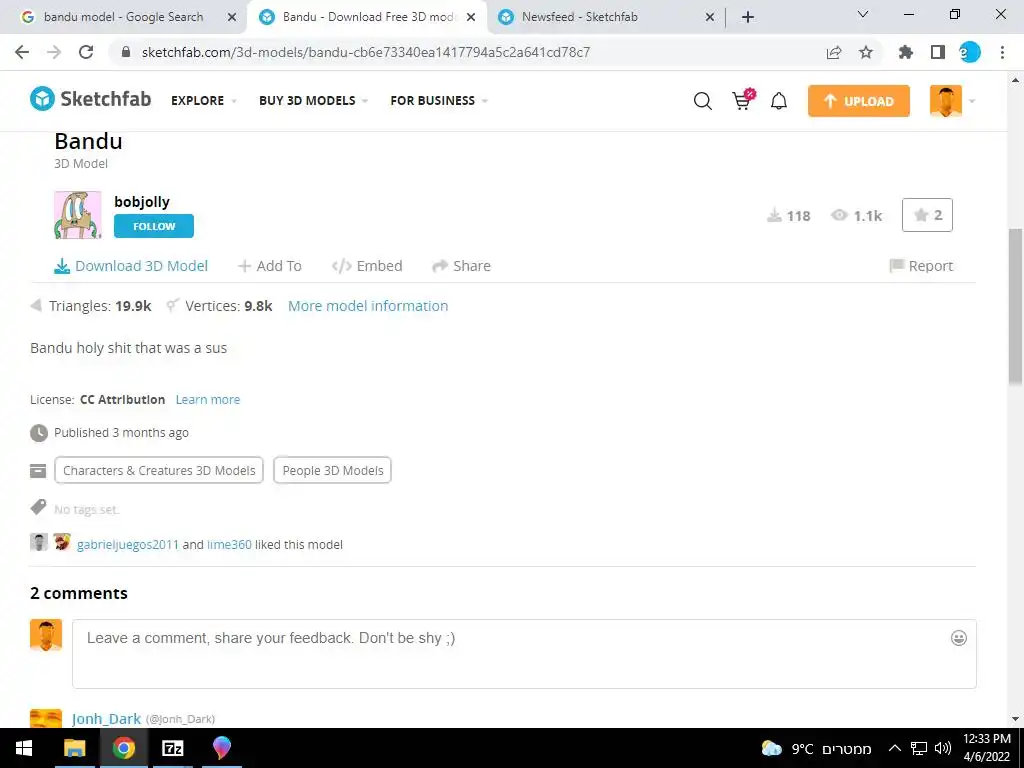Open the notifications bell
1024x768 pixels.
point(778,101)
